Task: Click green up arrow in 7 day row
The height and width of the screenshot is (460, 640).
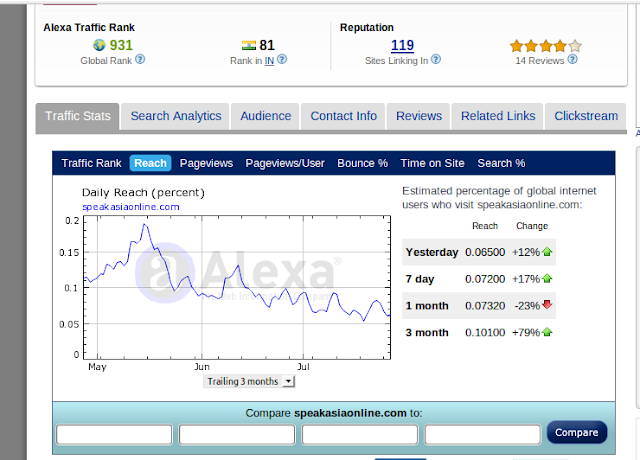Action: [x=547, y=279]
